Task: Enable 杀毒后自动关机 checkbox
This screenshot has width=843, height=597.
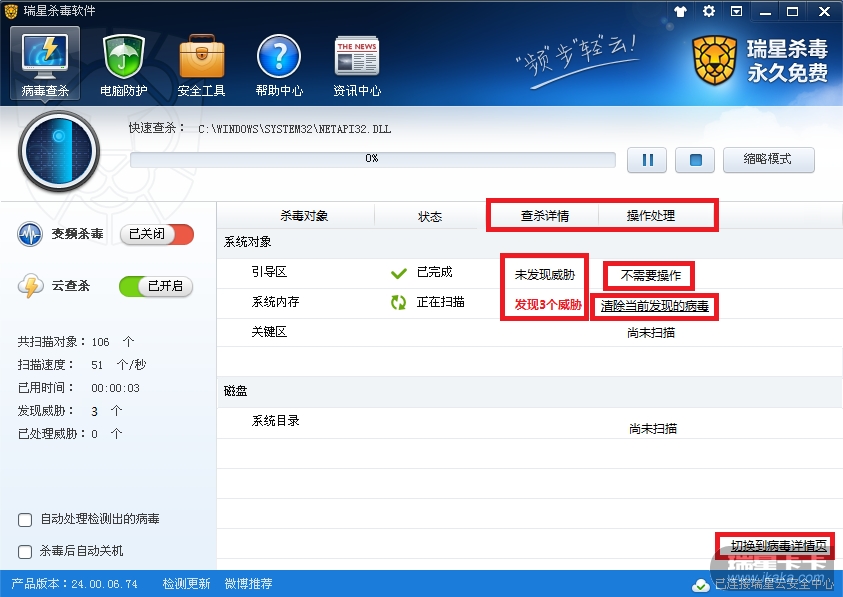Action: click(25, 552)
